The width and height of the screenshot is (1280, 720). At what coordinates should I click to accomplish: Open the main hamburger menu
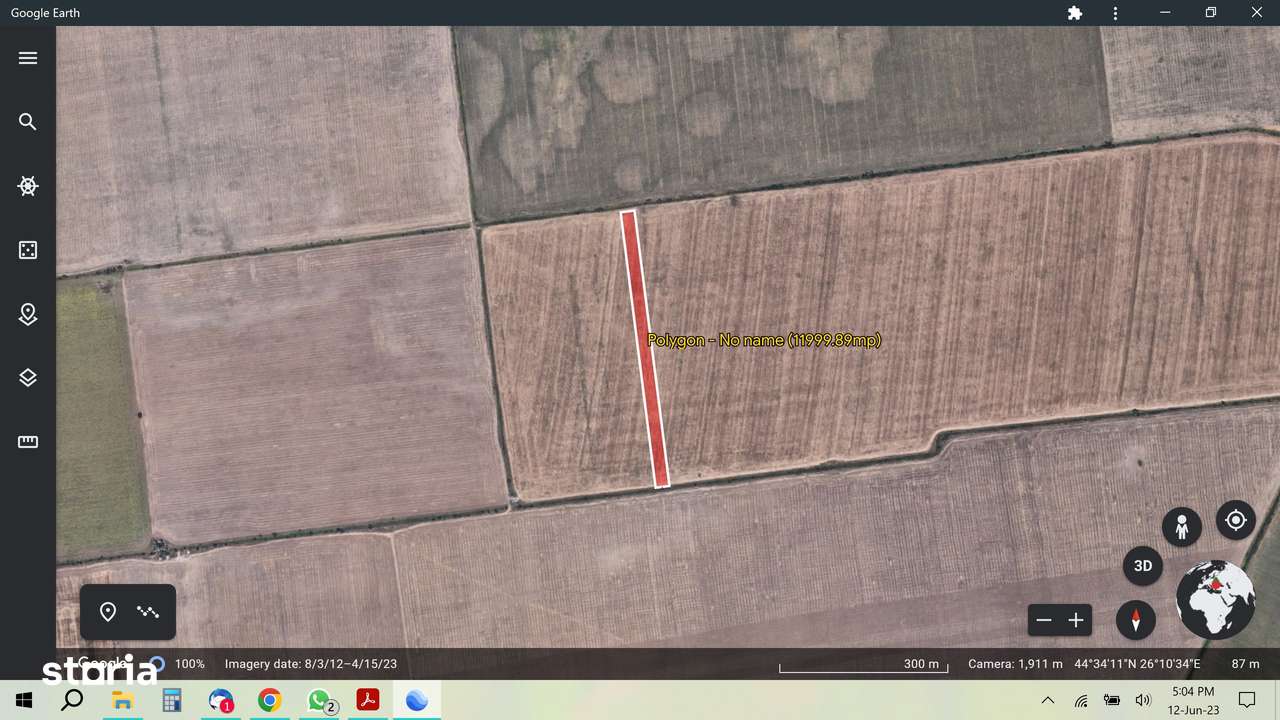[x=27, y=57]
